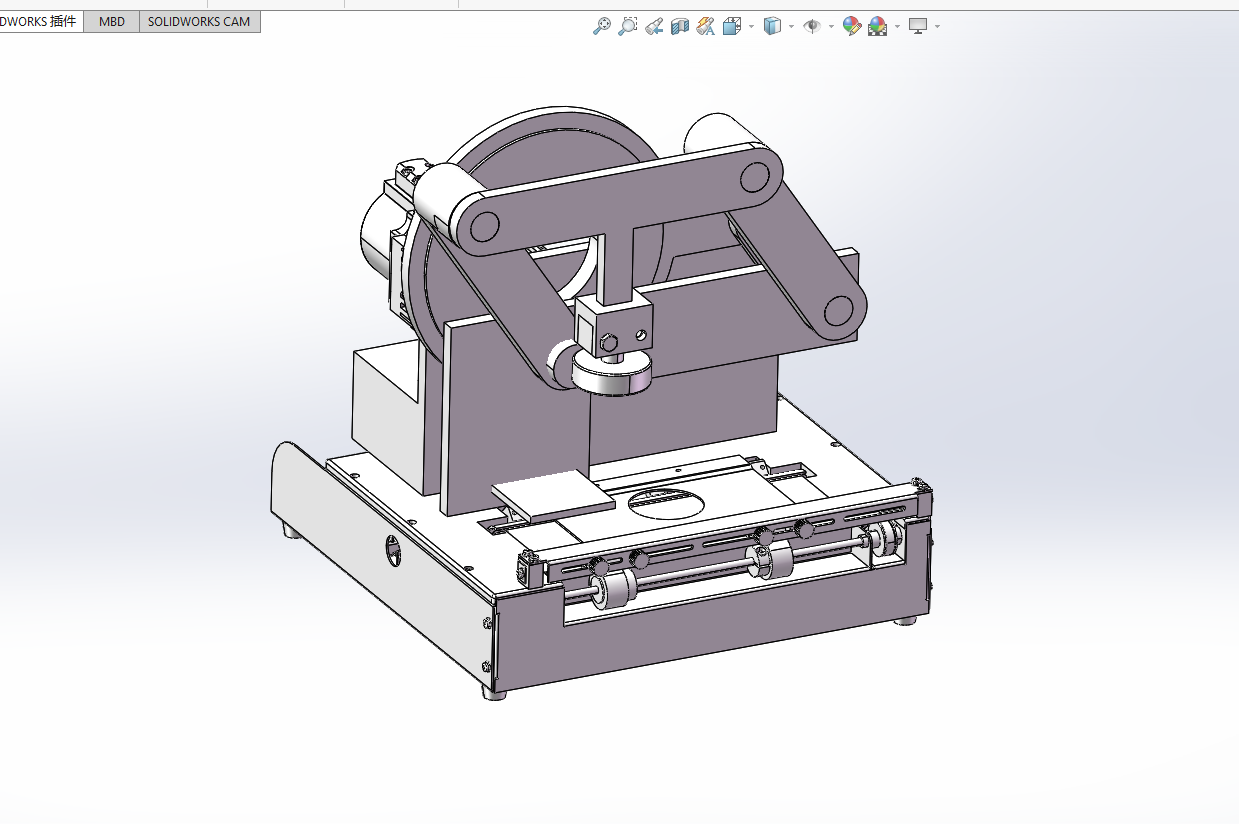Activate the Section View tool
Screen dimensions: 1239x824
pyautogui.click(x=680, y=26)
